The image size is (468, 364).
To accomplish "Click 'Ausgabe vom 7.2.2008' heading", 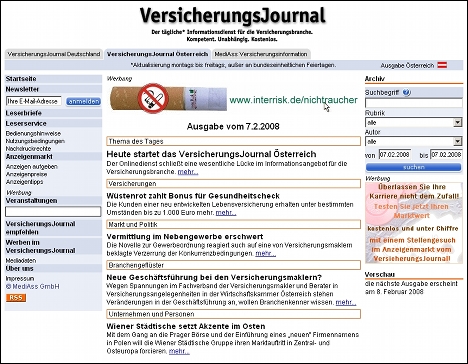I will point(233,127).
